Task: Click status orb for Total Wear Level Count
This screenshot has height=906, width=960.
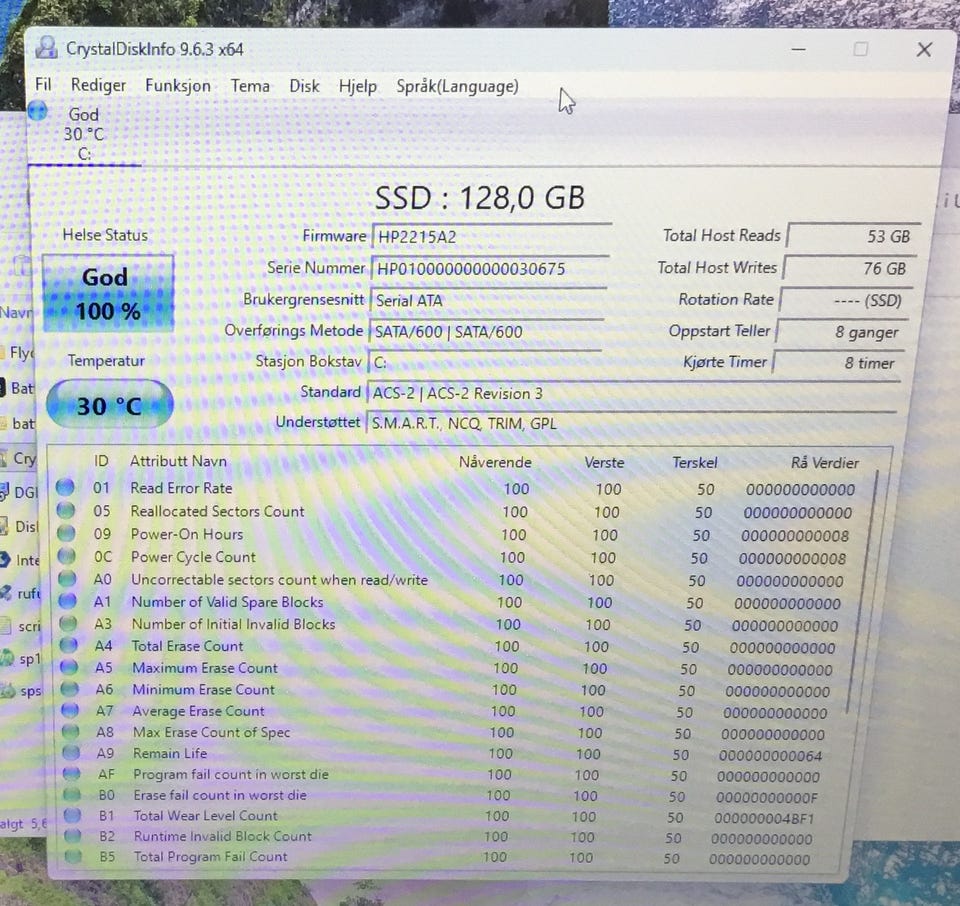Action: 73,815
